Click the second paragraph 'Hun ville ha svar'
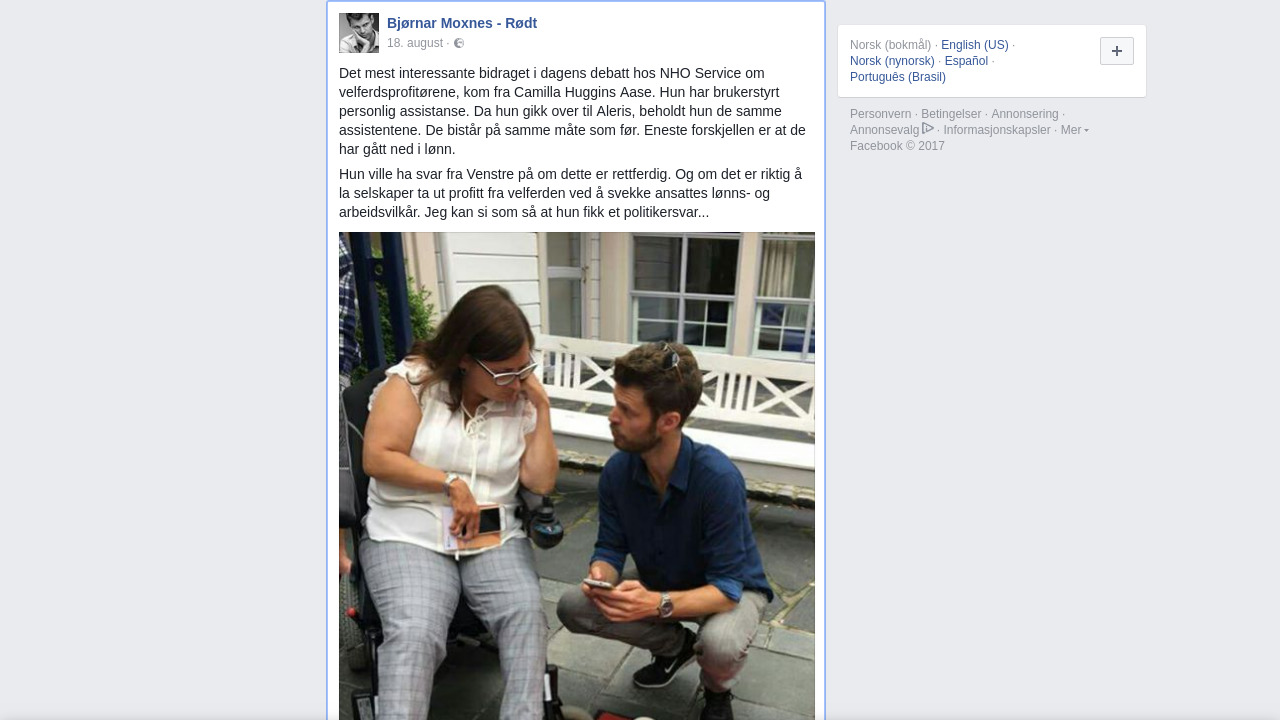Image resolution: width=1280 pixels, height=720 pixels. [574, 193]
